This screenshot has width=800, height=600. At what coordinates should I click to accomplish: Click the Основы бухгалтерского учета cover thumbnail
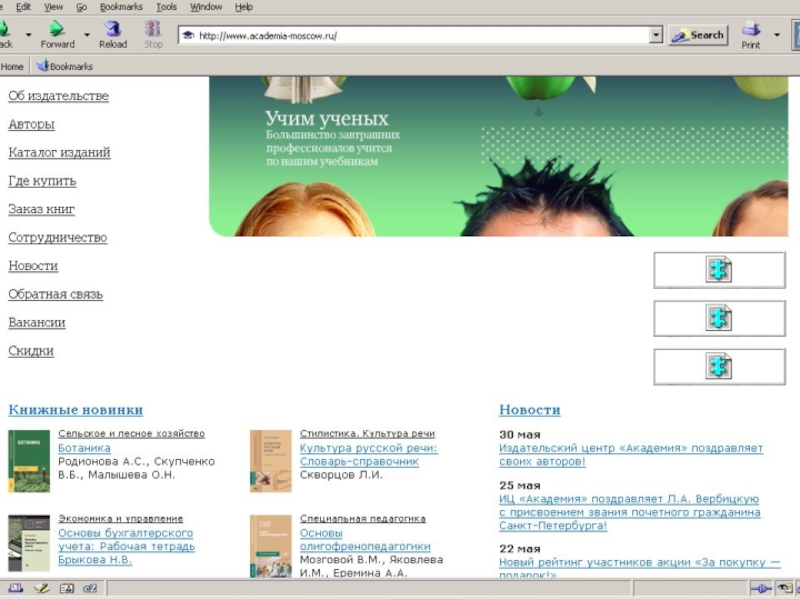29,543
